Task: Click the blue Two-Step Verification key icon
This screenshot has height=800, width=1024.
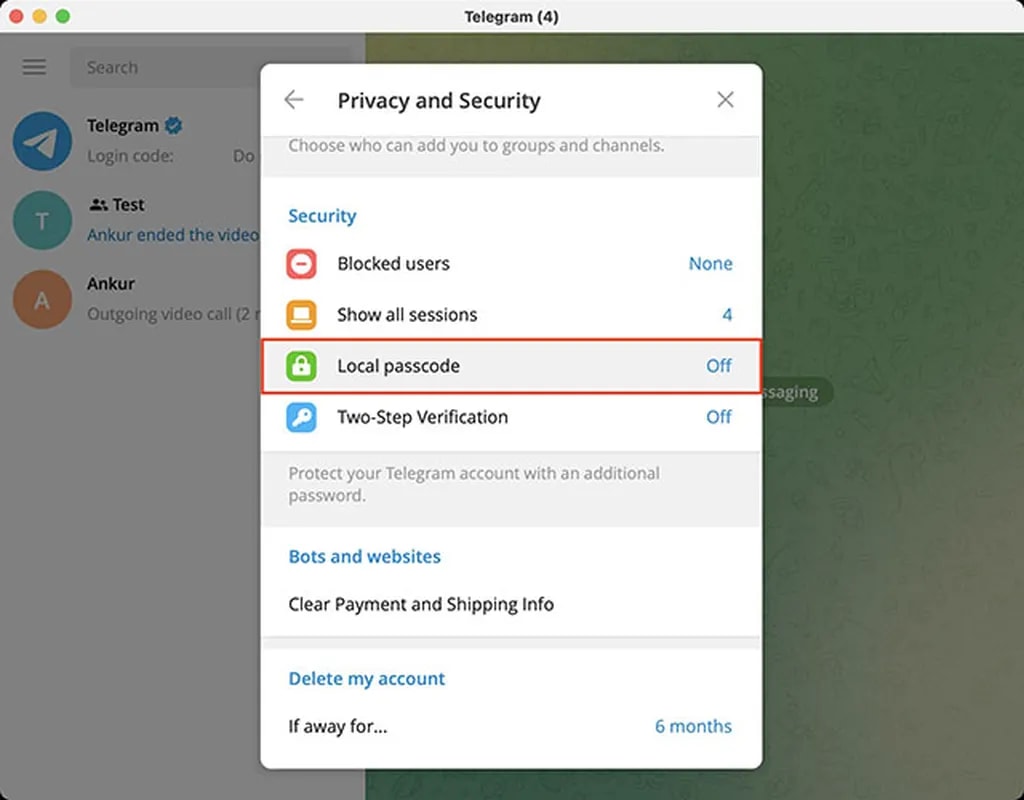Action: point(301,417)
